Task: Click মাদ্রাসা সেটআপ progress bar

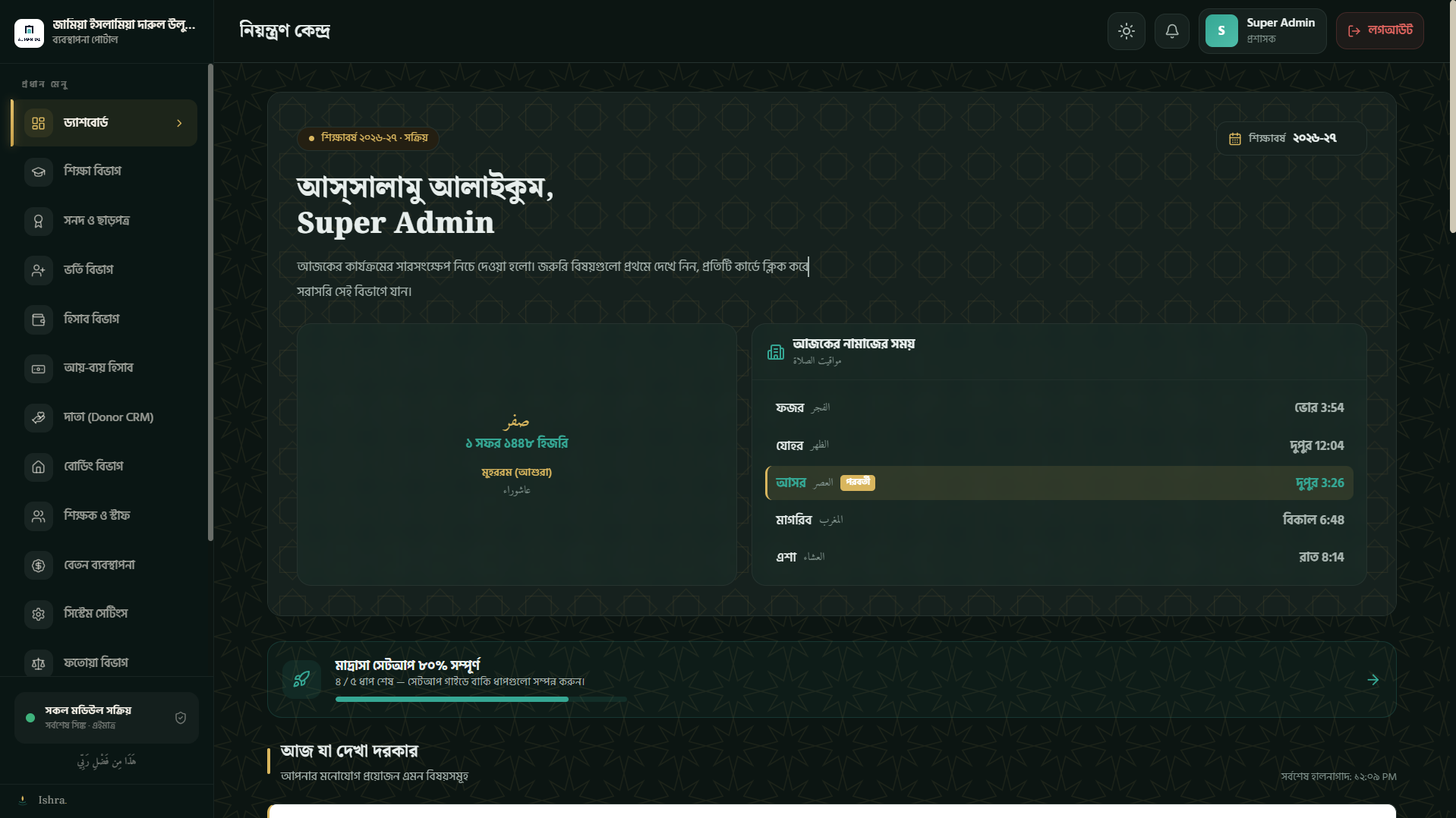Action: 481,699
